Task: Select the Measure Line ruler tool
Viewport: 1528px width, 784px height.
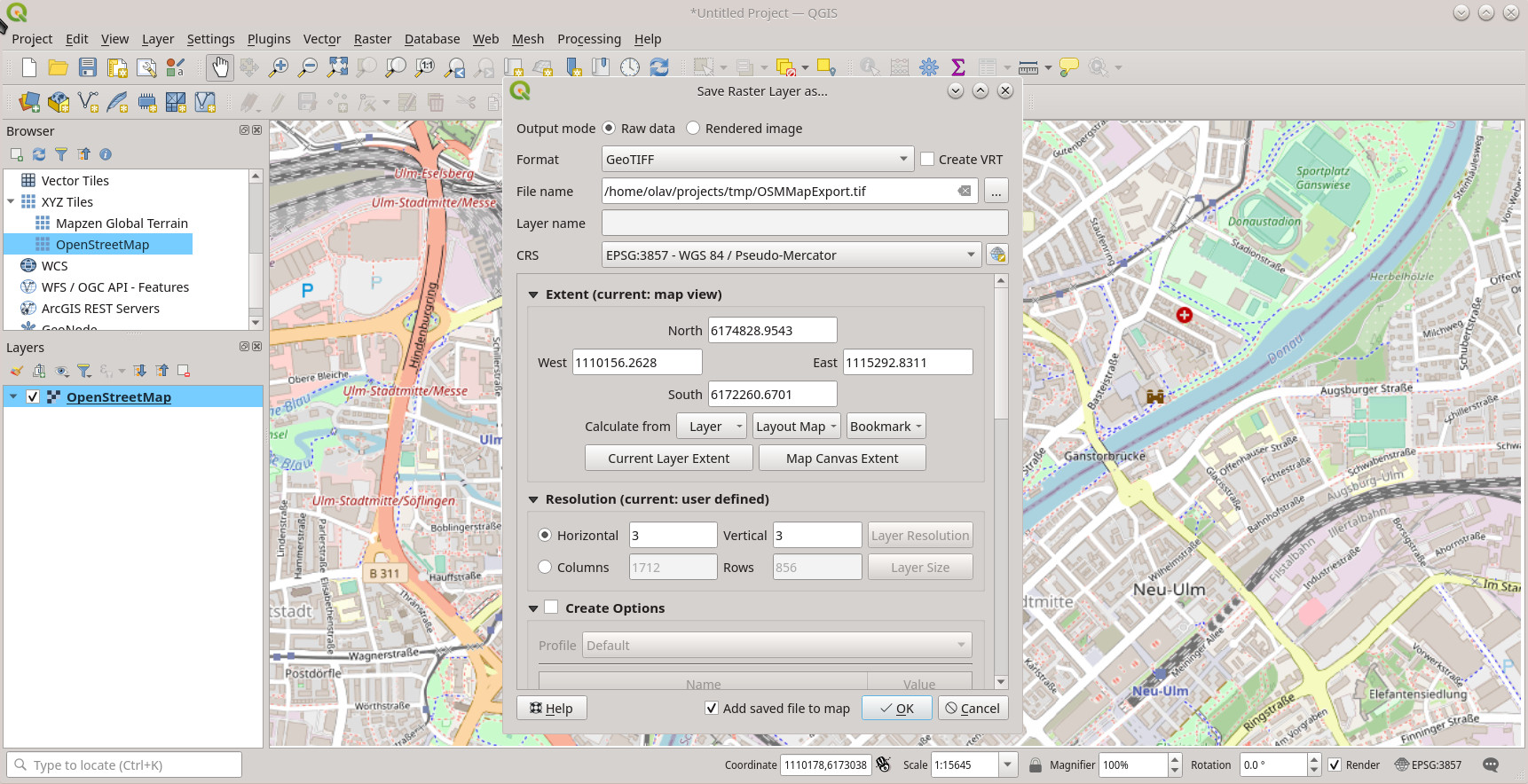Action: [1028, 67]
